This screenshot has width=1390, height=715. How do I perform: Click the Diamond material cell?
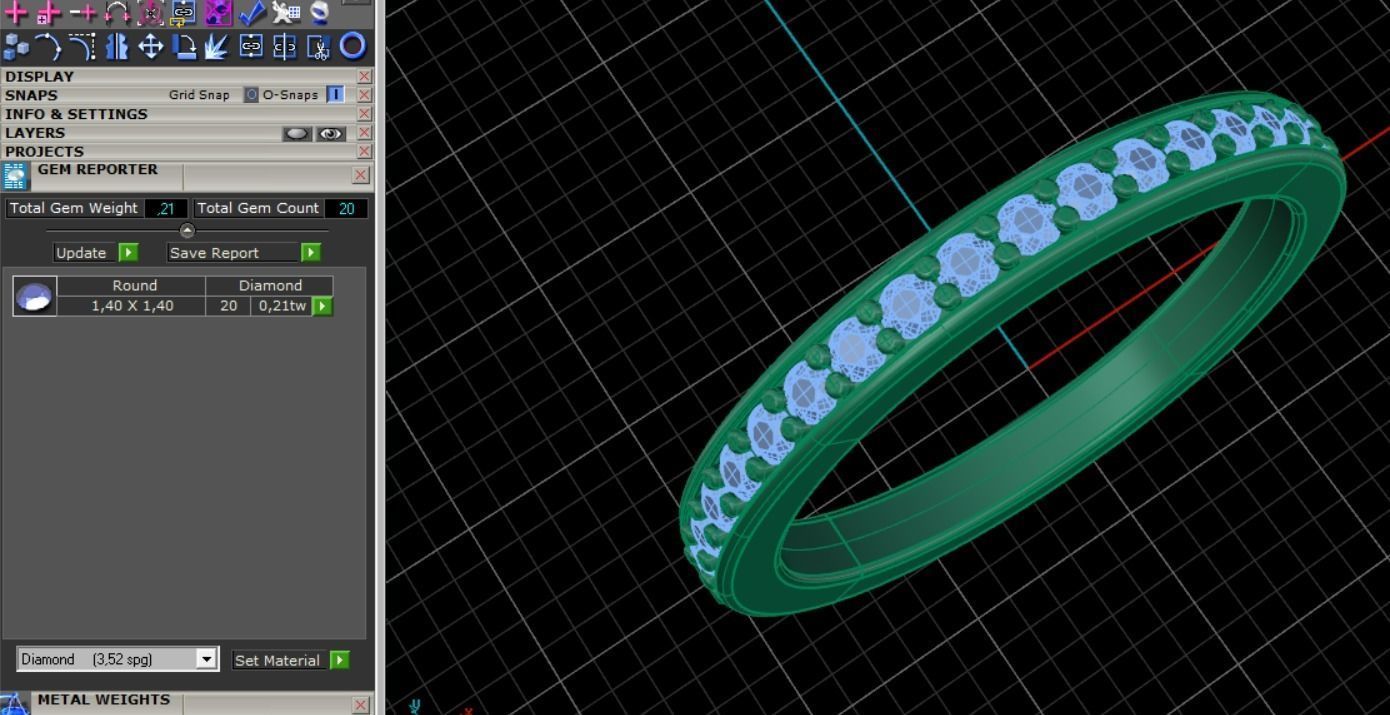[x=270, y=285]
